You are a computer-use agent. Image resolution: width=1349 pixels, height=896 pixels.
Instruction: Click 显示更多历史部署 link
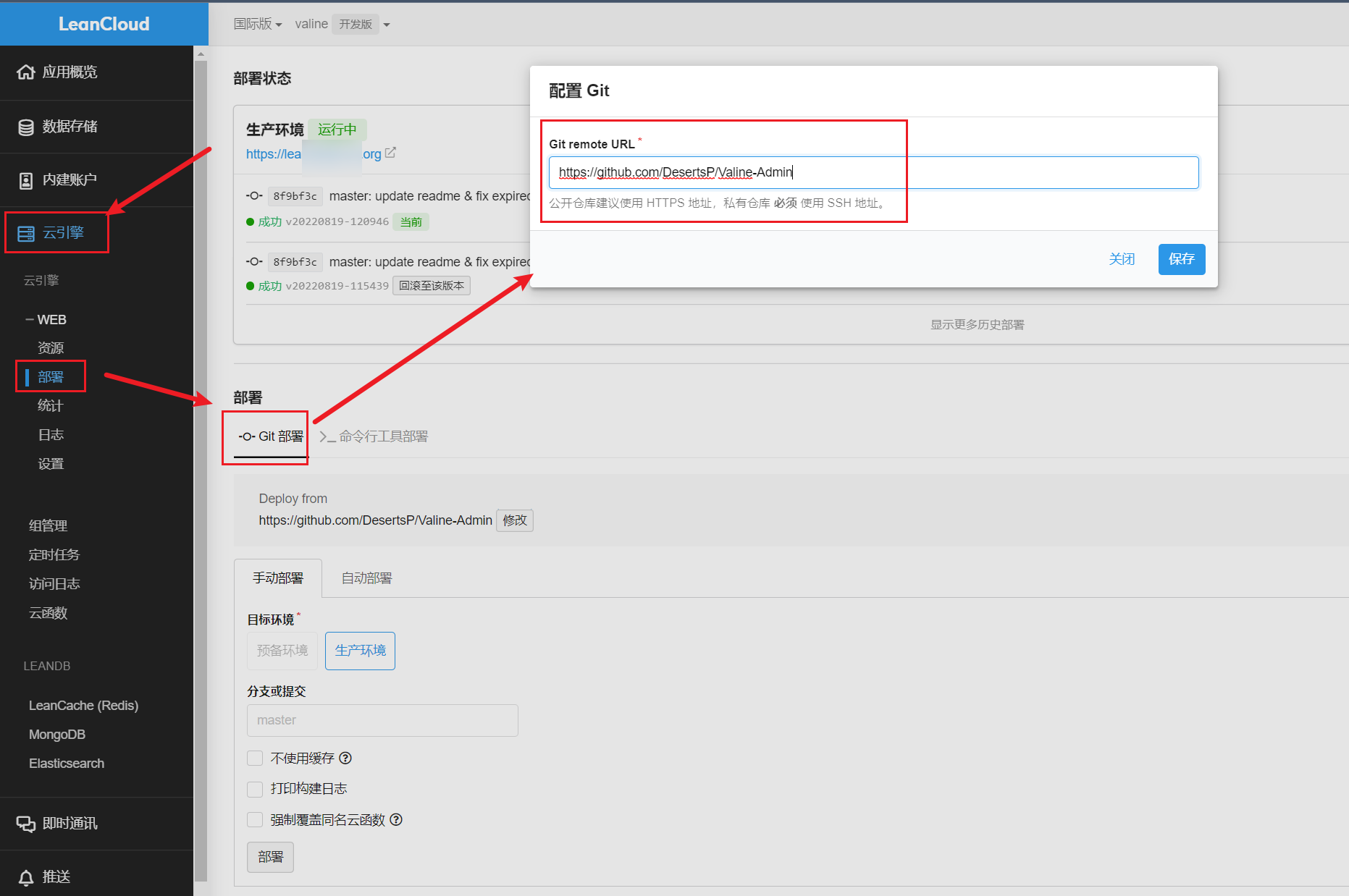tap(977, 325)
